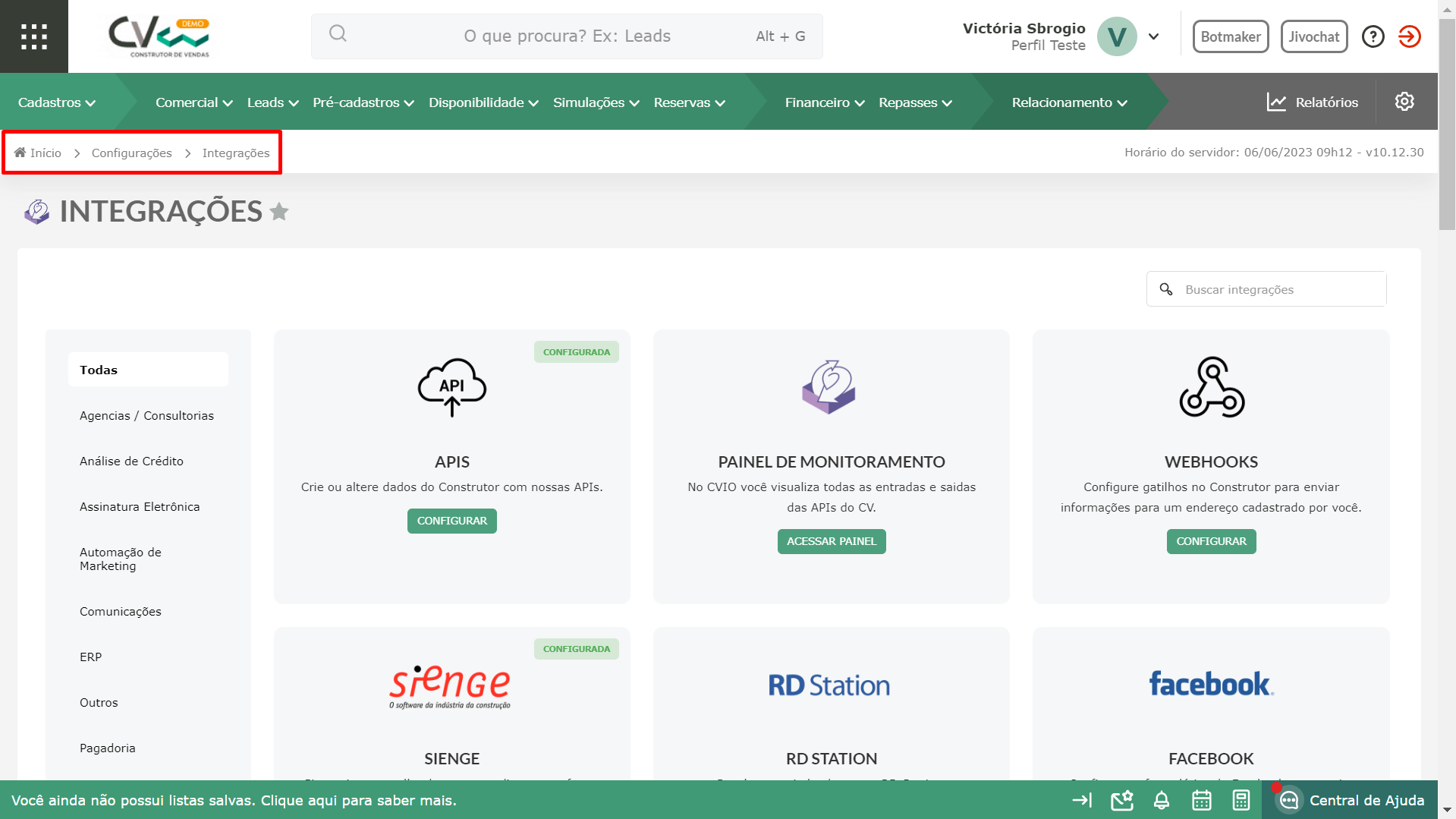Go to Configurações breadcrumb
This screenshot has height=819, width=1456.
[x=132, y=153]
